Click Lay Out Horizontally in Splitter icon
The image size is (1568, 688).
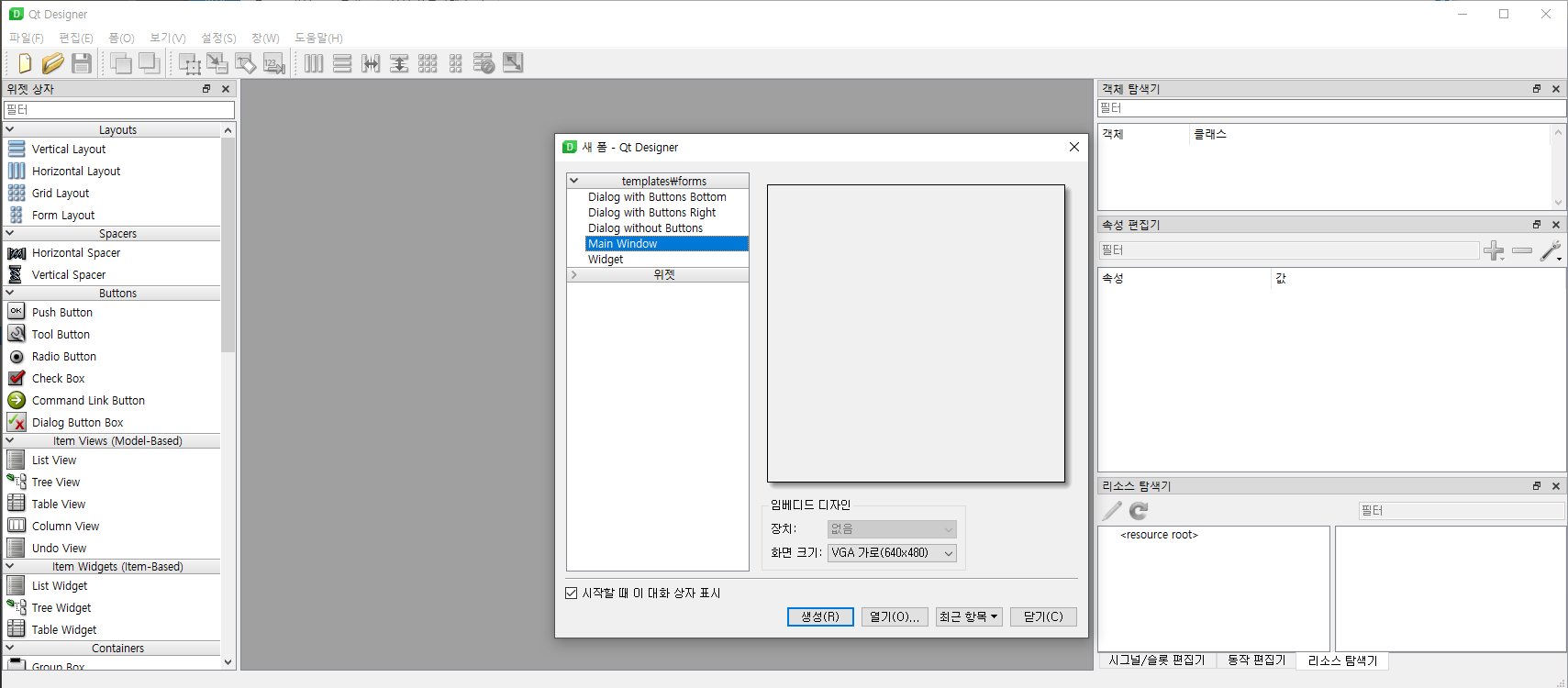point(371,63)
